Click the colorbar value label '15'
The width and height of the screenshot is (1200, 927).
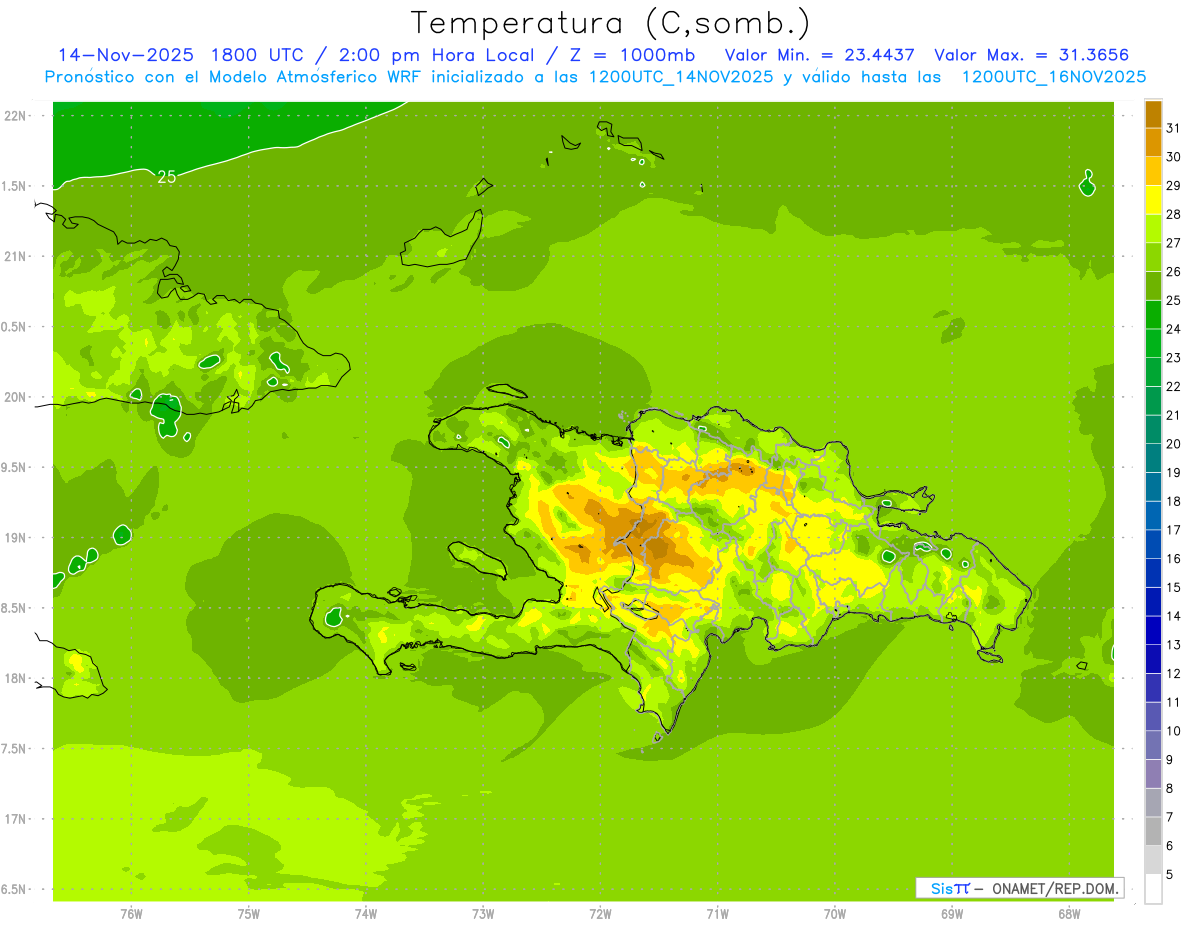click(1174, 587)
